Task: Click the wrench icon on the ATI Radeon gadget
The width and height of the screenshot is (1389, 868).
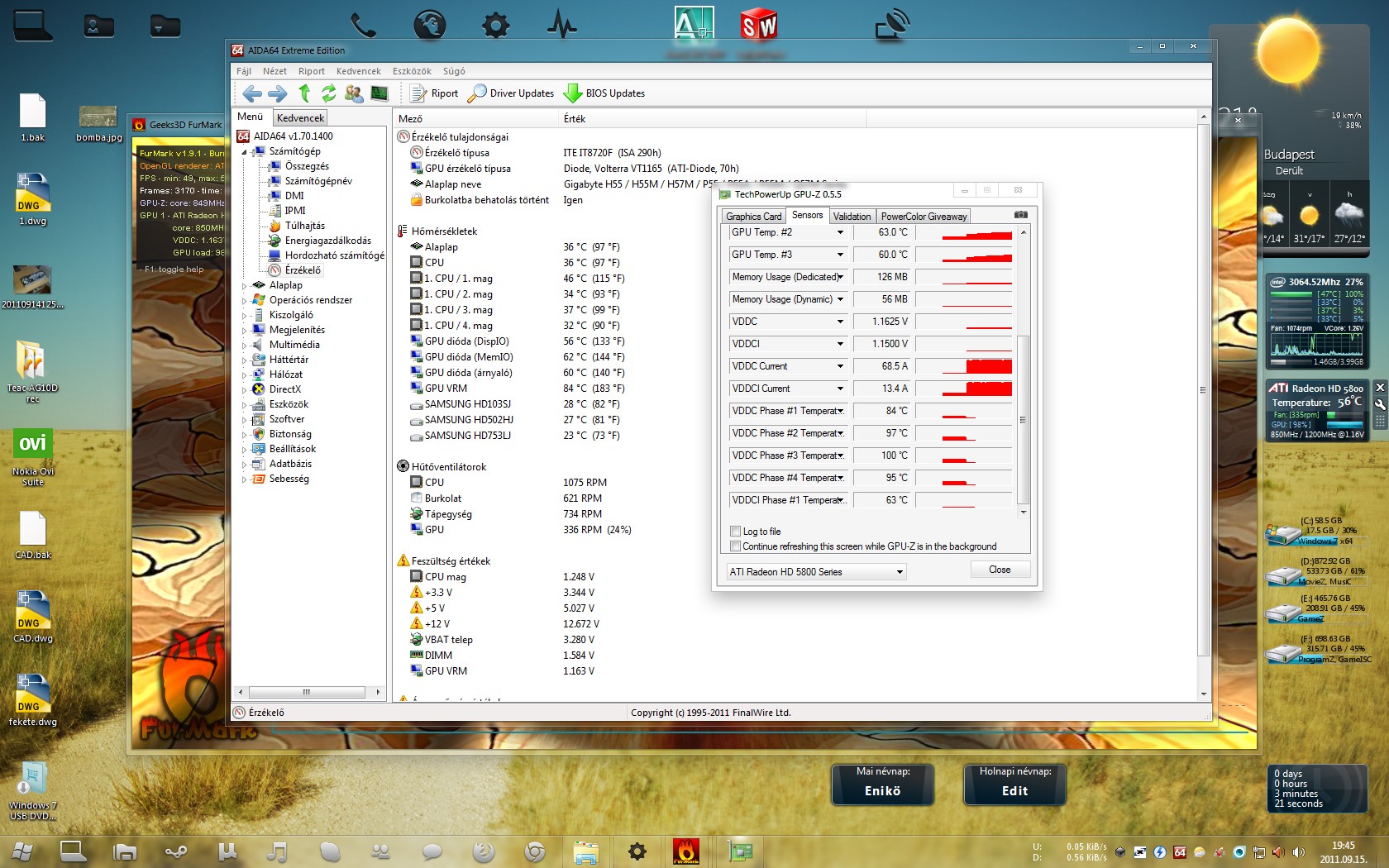Action: (x=1380, y=404)
